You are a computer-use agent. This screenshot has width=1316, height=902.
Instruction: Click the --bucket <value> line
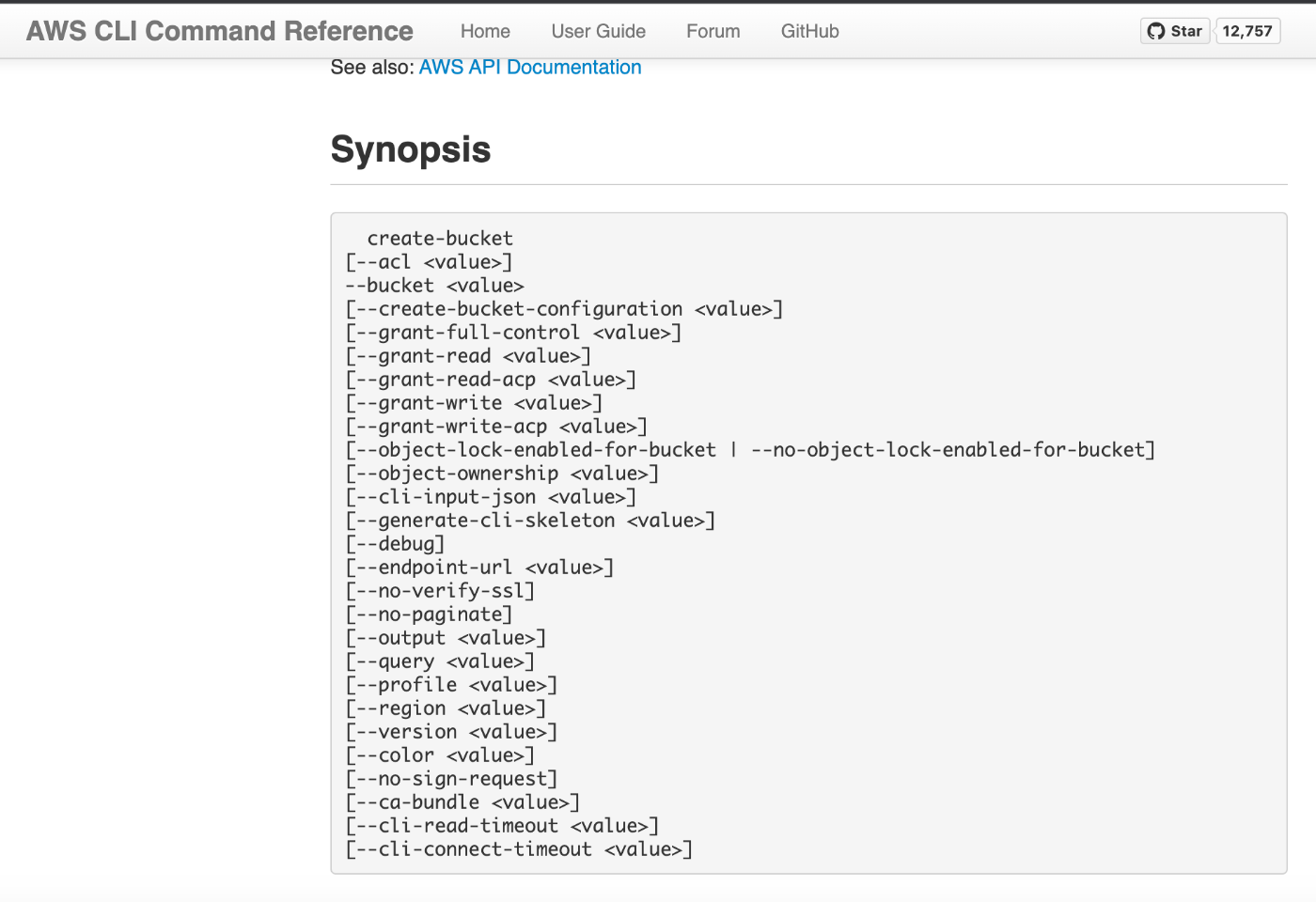(x=434, y=286)
